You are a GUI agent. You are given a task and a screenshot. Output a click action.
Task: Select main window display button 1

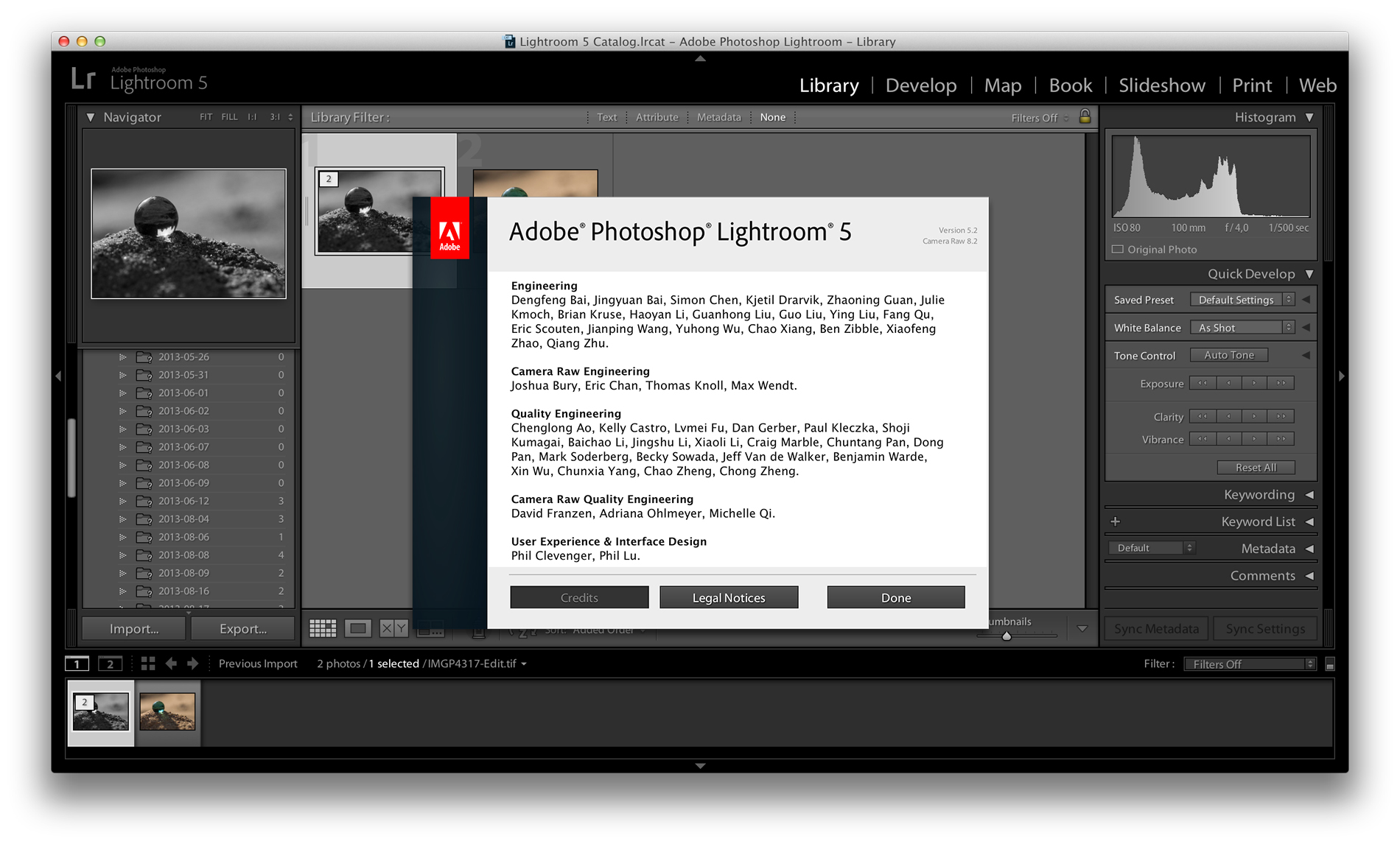pos(77,664)
